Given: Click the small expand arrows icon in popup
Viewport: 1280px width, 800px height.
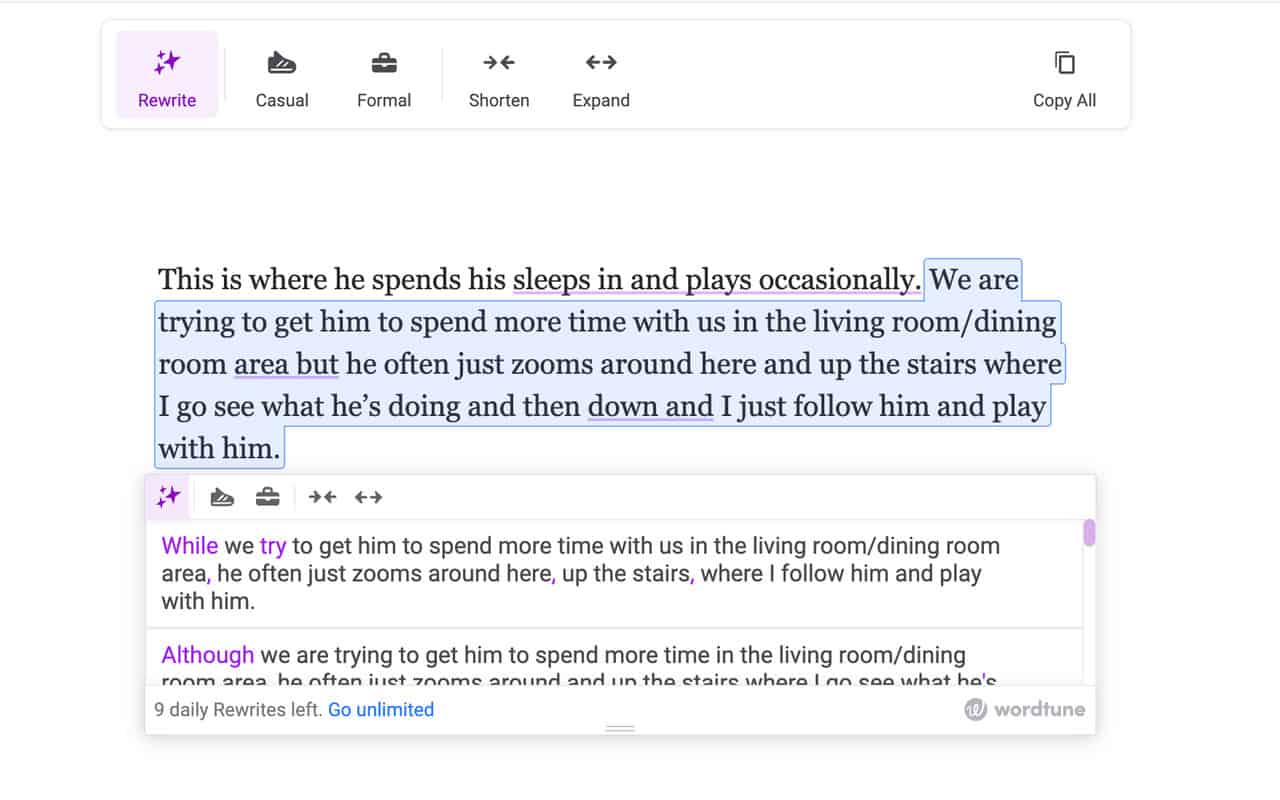Looking at the screenshot, I should 368,497.
